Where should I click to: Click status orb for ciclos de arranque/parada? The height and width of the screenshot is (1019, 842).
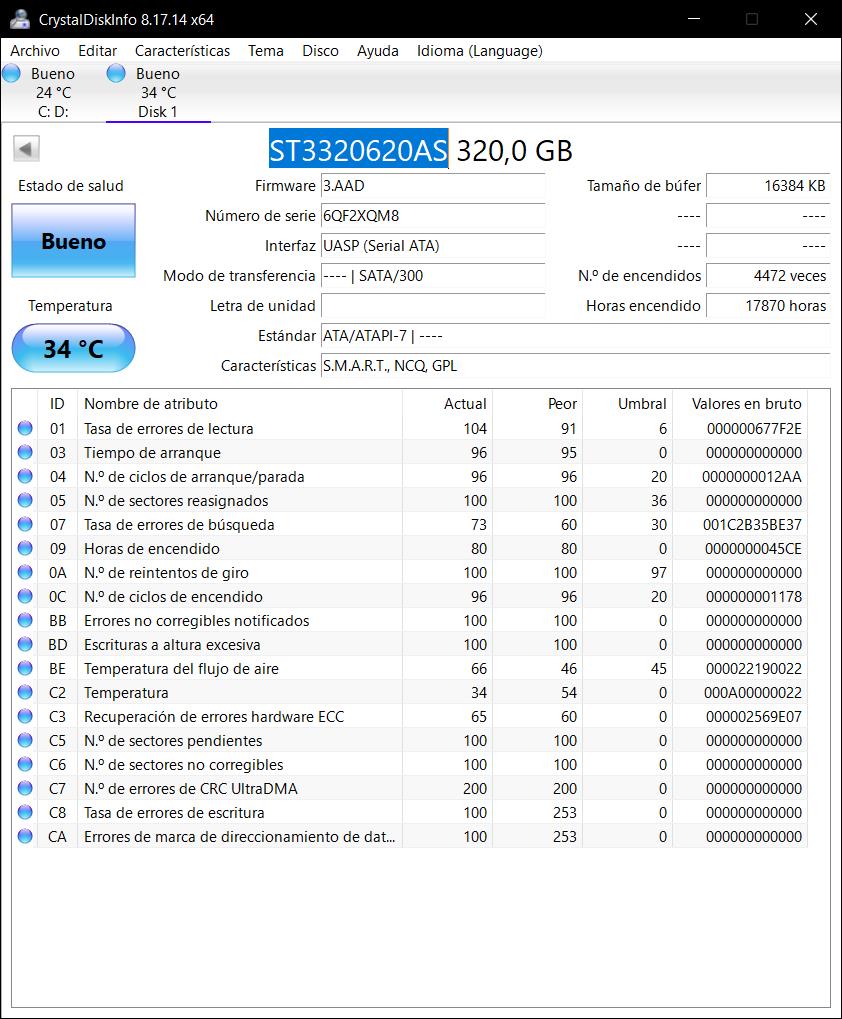click(25, 476)
